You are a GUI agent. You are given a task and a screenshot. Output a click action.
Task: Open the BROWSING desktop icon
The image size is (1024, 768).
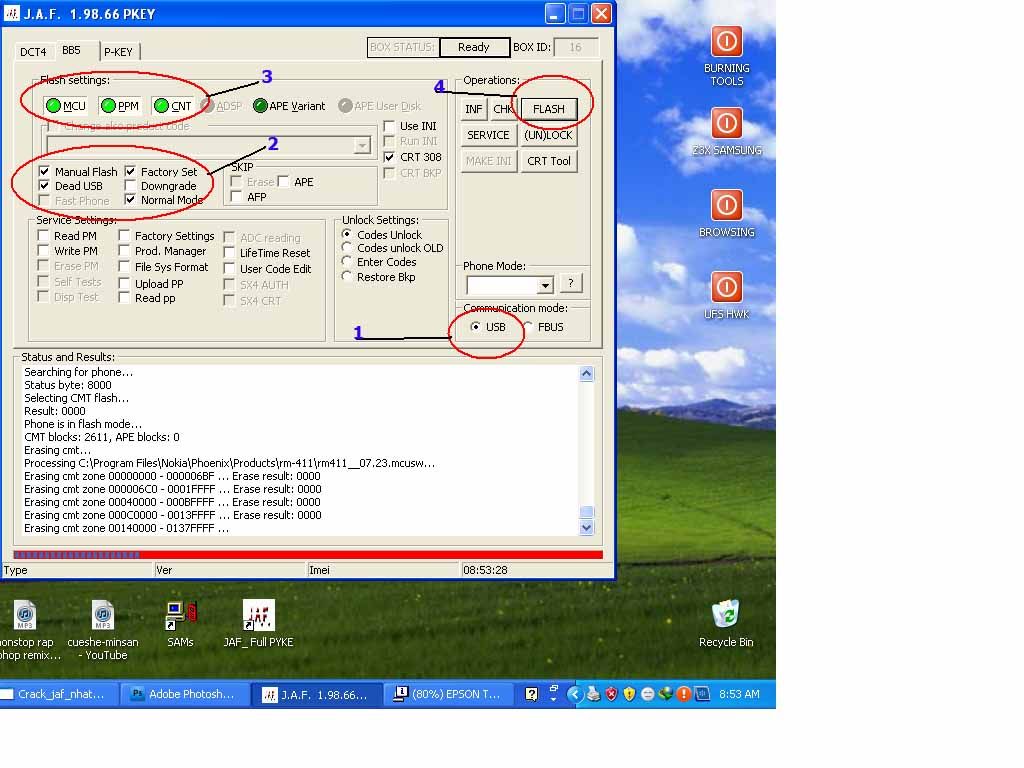click(726, 205)
